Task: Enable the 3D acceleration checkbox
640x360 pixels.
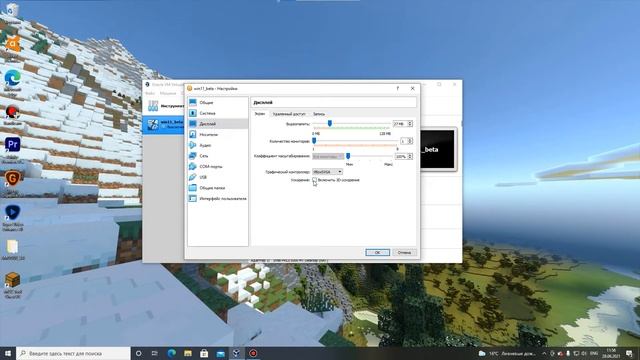Action: coord(314,180)
